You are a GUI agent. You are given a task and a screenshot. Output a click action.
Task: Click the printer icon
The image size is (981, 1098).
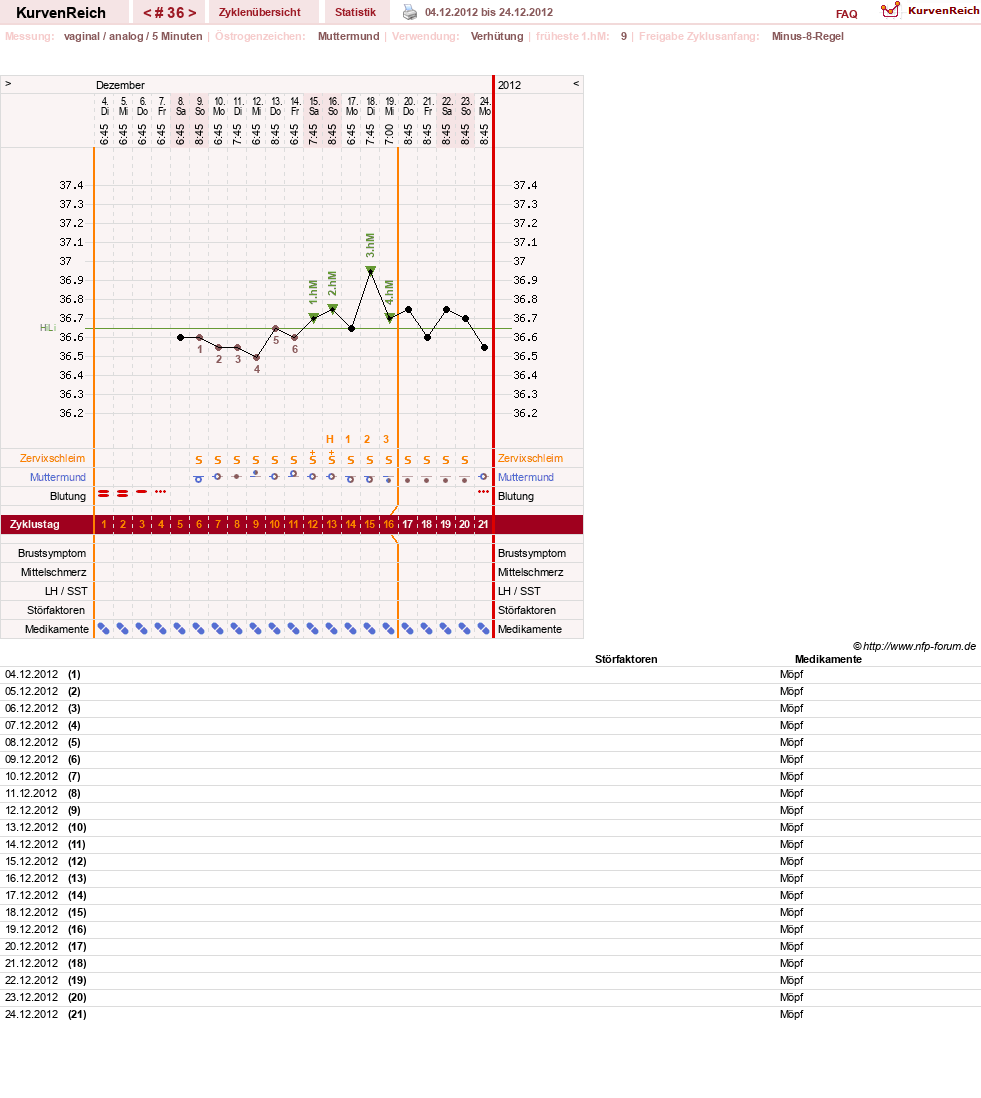coord(410,12)
